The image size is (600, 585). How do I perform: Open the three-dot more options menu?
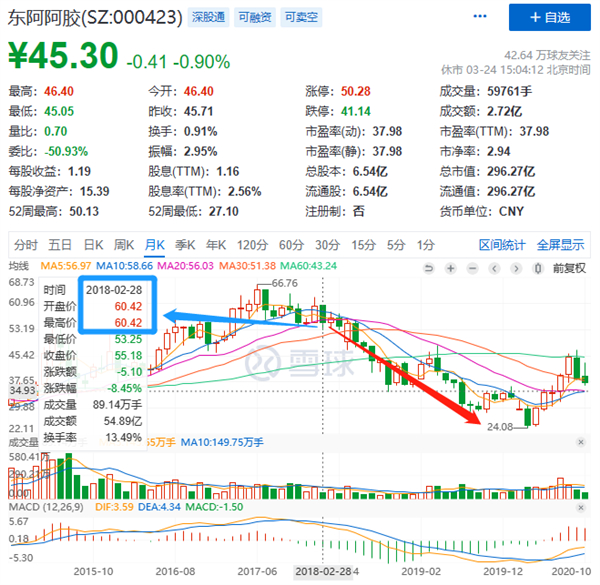480,16
